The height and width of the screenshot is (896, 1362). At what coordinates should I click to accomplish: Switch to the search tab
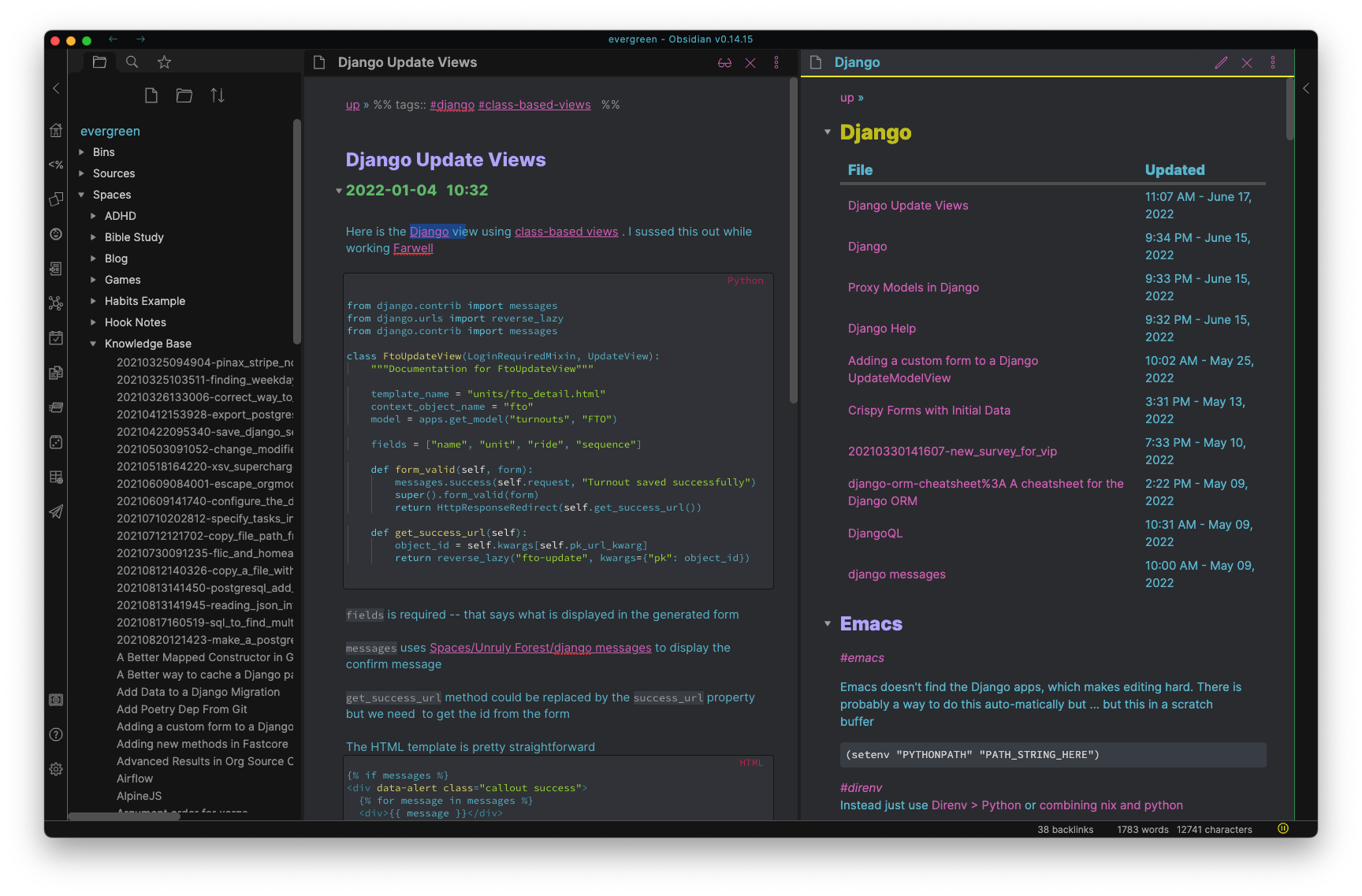[x=132, y=61]
